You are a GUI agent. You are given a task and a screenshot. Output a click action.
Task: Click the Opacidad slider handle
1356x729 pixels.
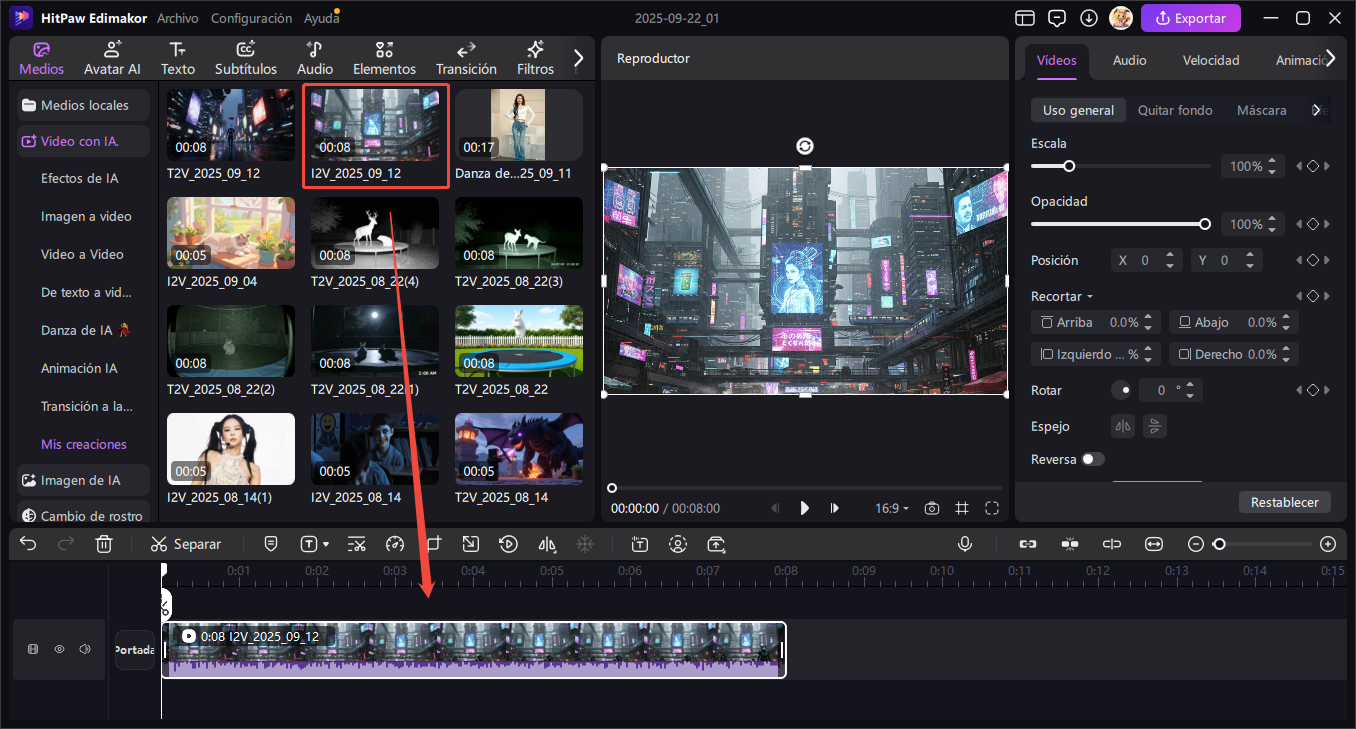1205,224
